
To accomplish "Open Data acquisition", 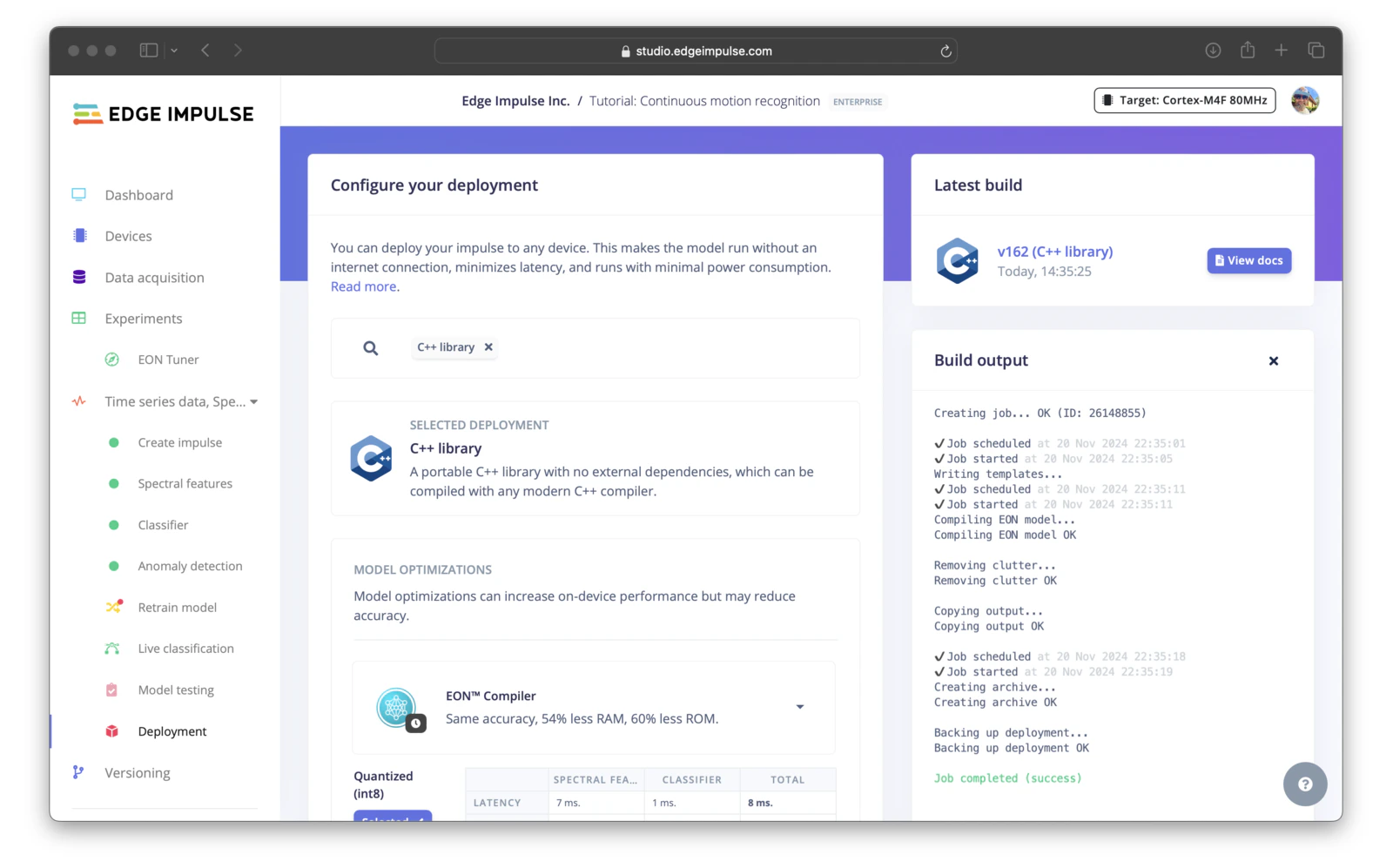I will (x=154, y=277).
